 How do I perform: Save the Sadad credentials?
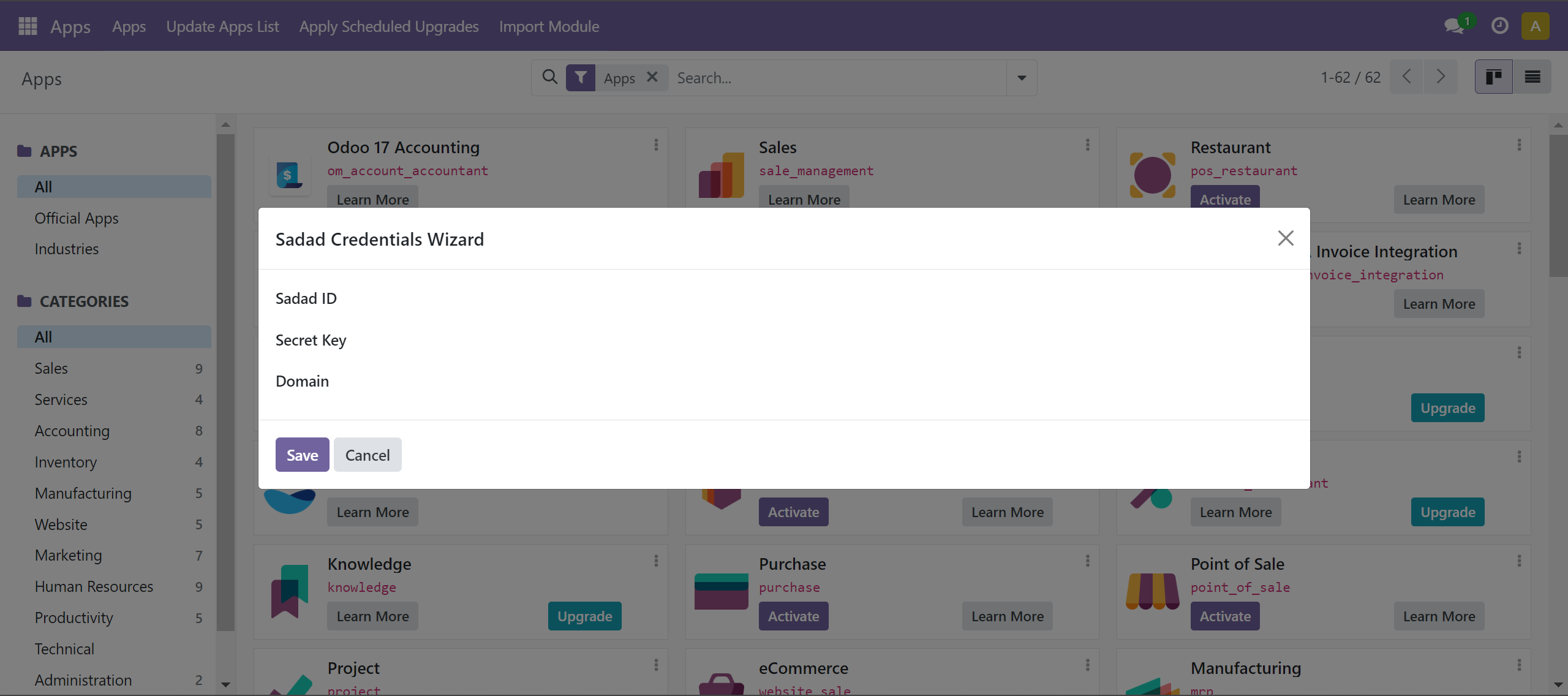point(302,455)
